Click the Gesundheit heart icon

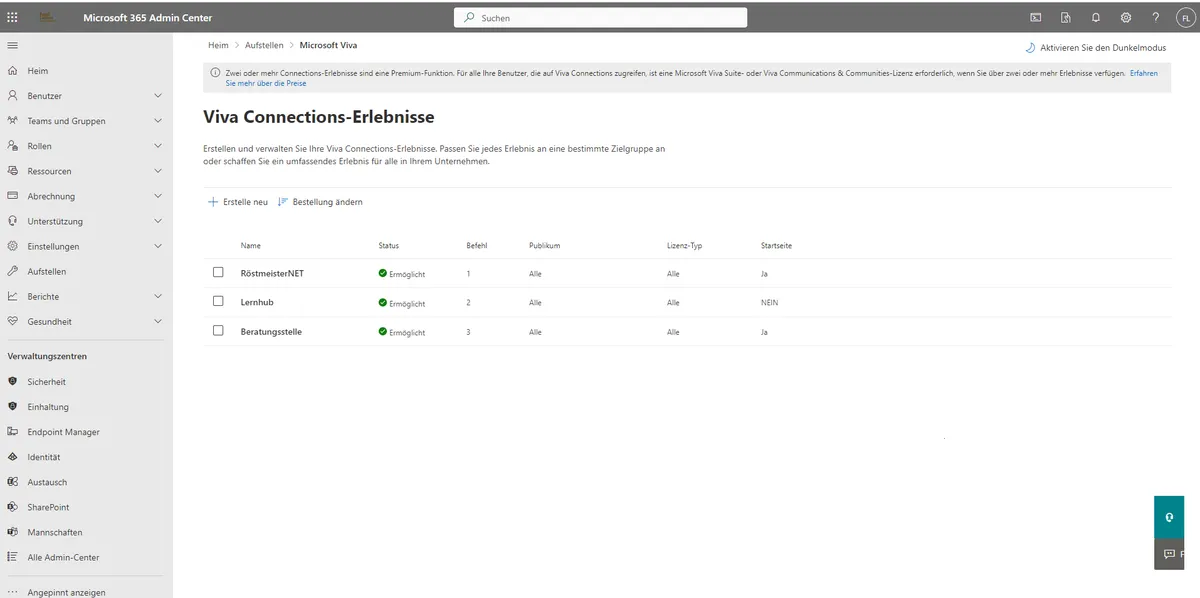click(13, 321)
